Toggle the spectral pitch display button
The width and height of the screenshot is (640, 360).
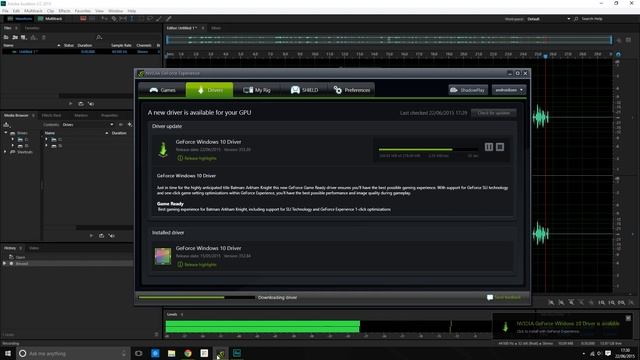click(92, 19)
